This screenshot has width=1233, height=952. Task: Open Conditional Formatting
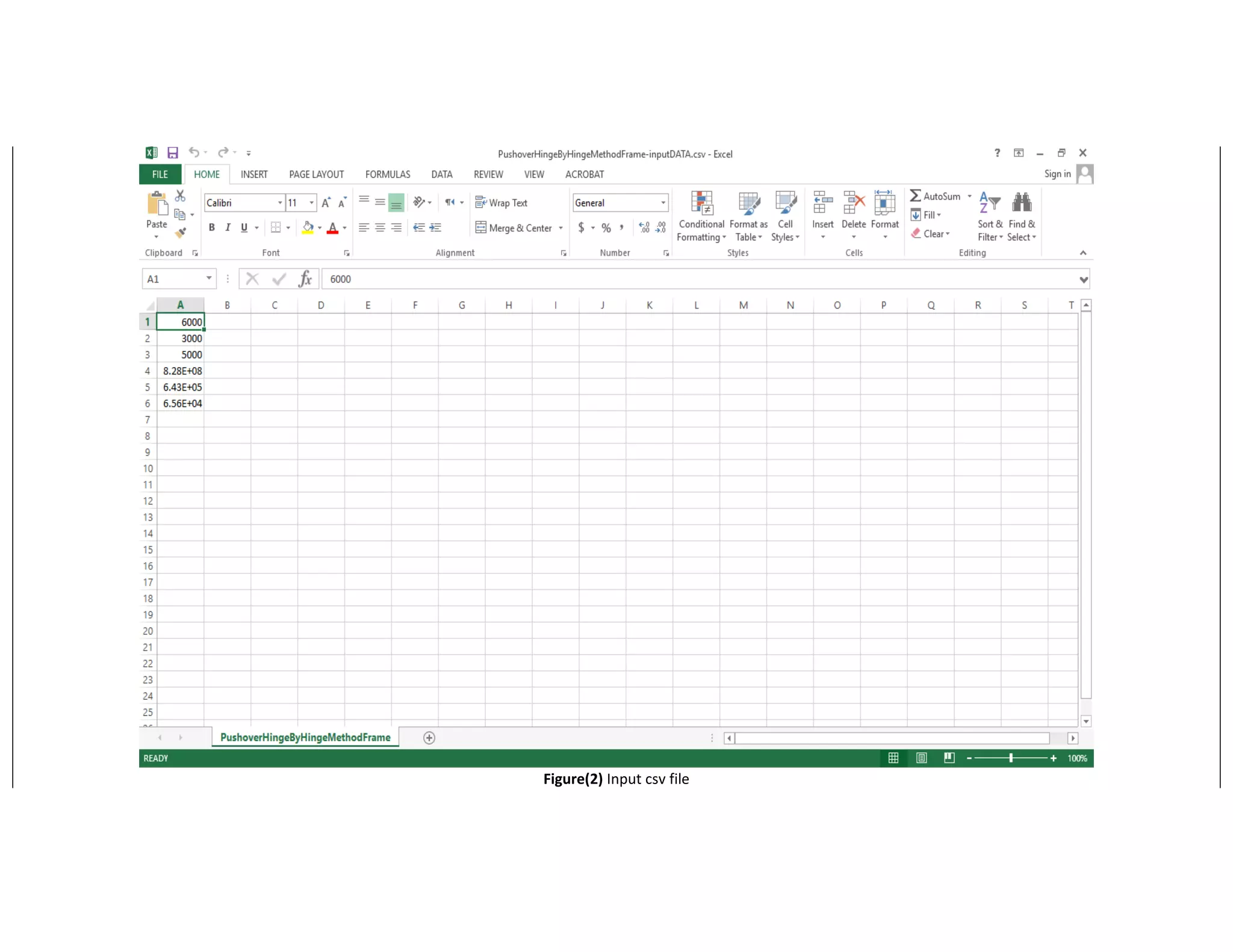tap(701, 217)
